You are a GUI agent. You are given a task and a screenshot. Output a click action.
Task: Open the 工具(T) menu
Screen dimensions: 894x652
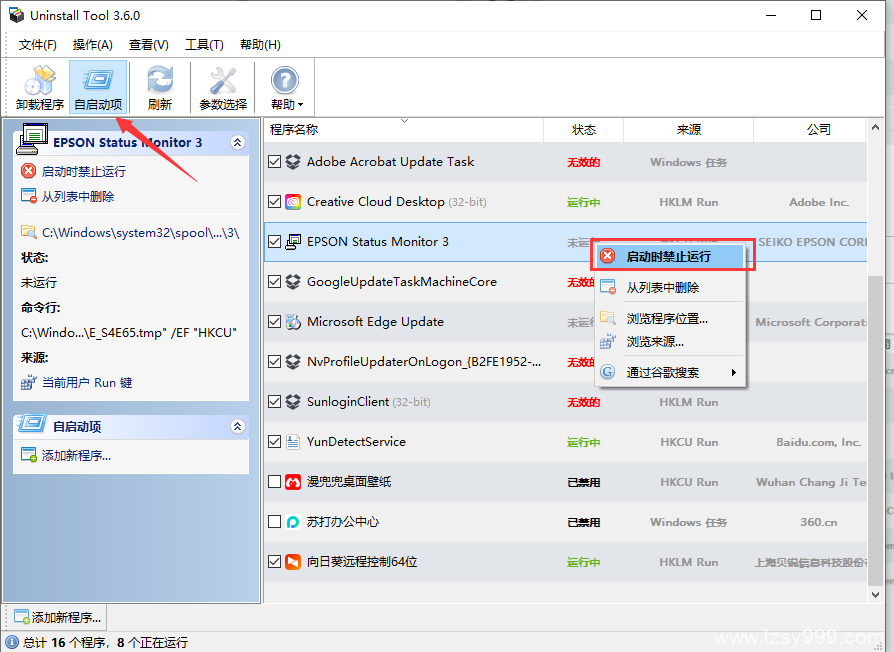click(204, 45)
